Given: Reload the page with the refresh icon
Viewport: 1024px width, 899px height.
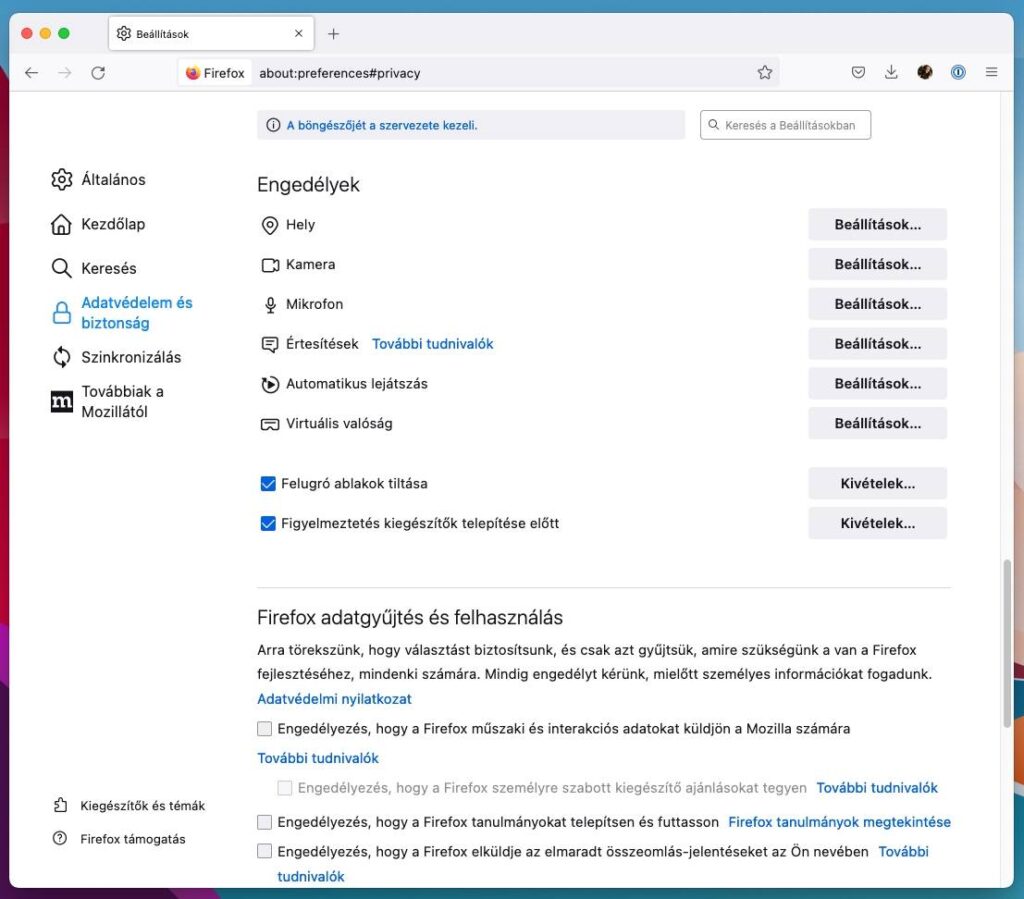Looking at the screenshot, I should tap(98, 72).
